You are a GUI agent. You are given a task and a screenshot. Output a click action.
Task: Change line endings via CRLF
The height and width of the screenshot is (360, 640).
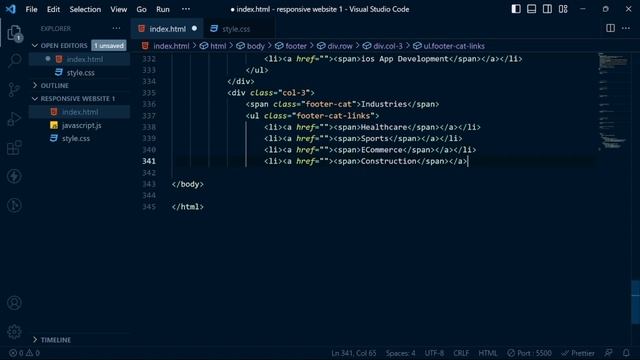pos(461,353)
